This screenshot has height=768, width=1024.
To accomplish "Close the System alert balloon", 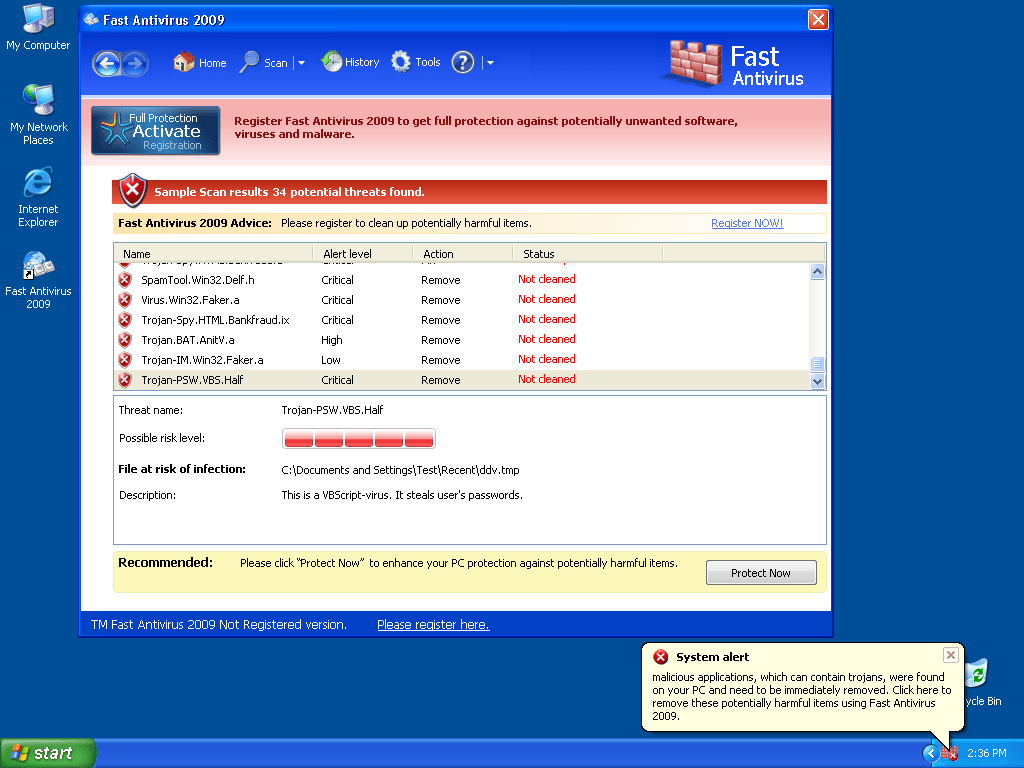I will tap(950, 655).
